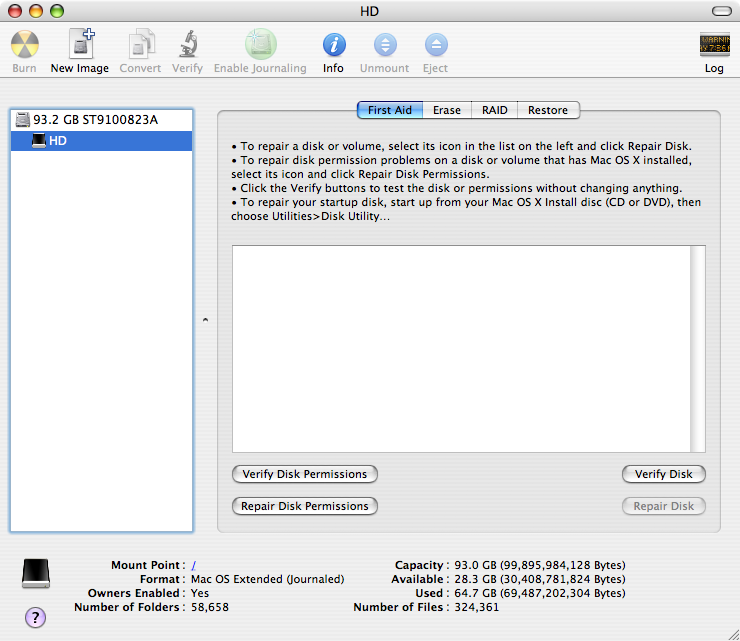Switch to the RAID tab
Screen dimensions: 740x641
pos(495,110)
